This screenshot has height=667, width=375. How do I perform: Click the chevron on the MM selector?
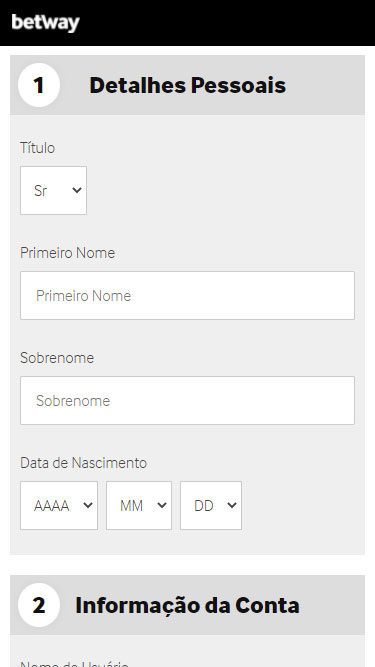(162, 505)
